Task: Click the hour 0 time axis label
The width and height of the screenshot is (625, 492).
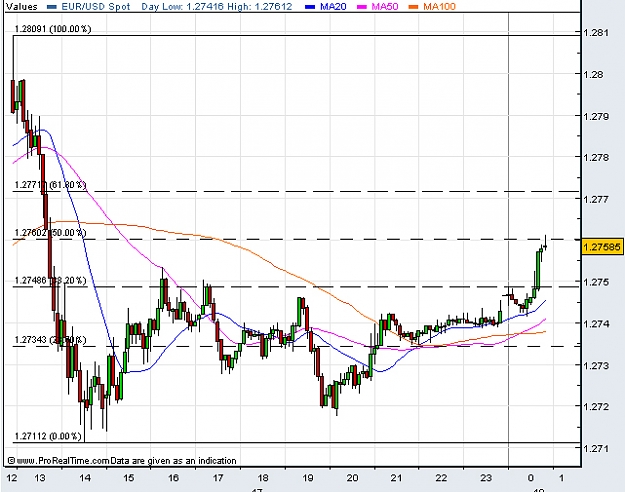Action: coord(531,477)
